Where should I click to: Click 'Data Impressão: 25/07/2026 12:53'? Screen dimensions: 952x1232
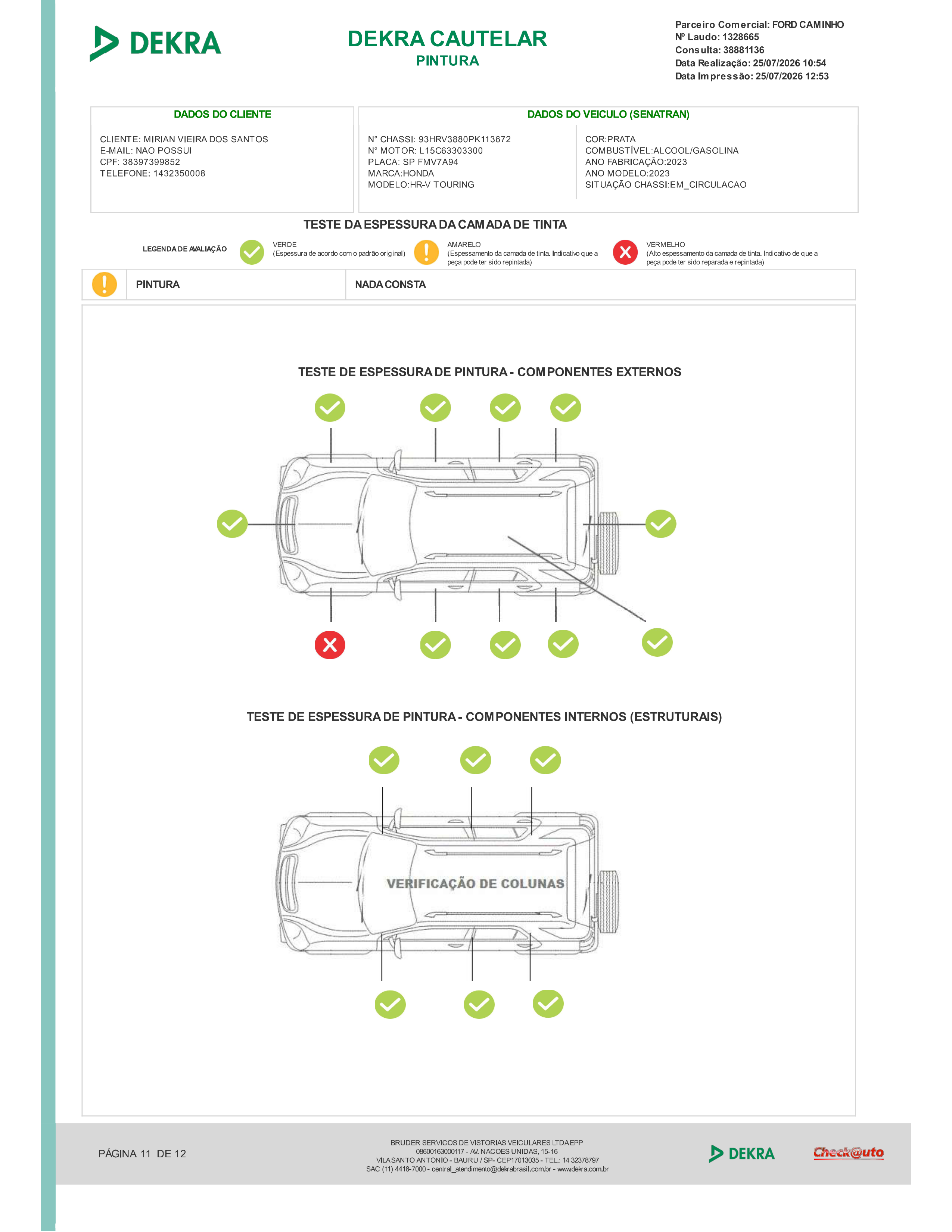click(x=752, y=76)
